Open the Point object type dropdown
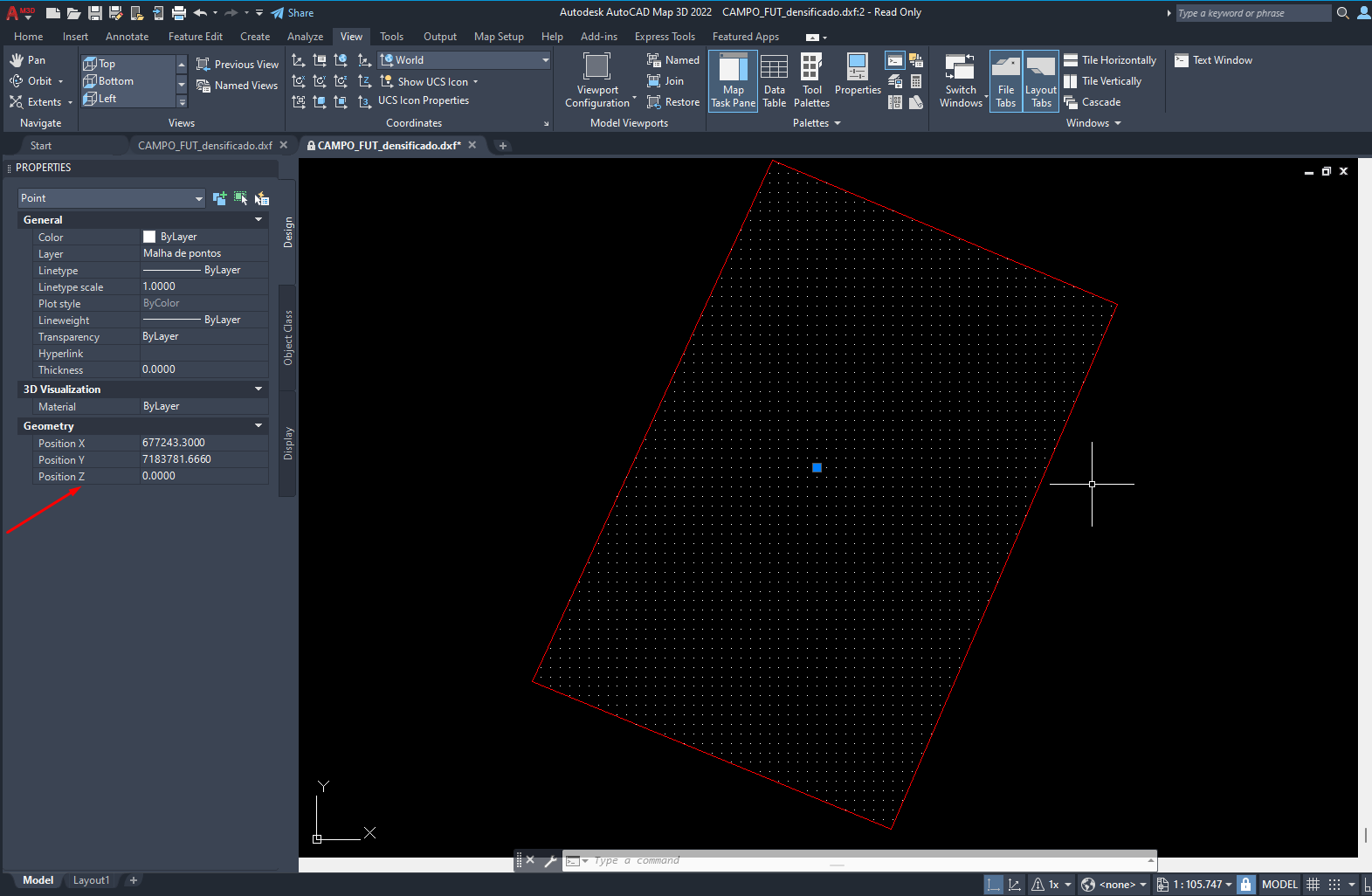 click(x=111, y=198)
